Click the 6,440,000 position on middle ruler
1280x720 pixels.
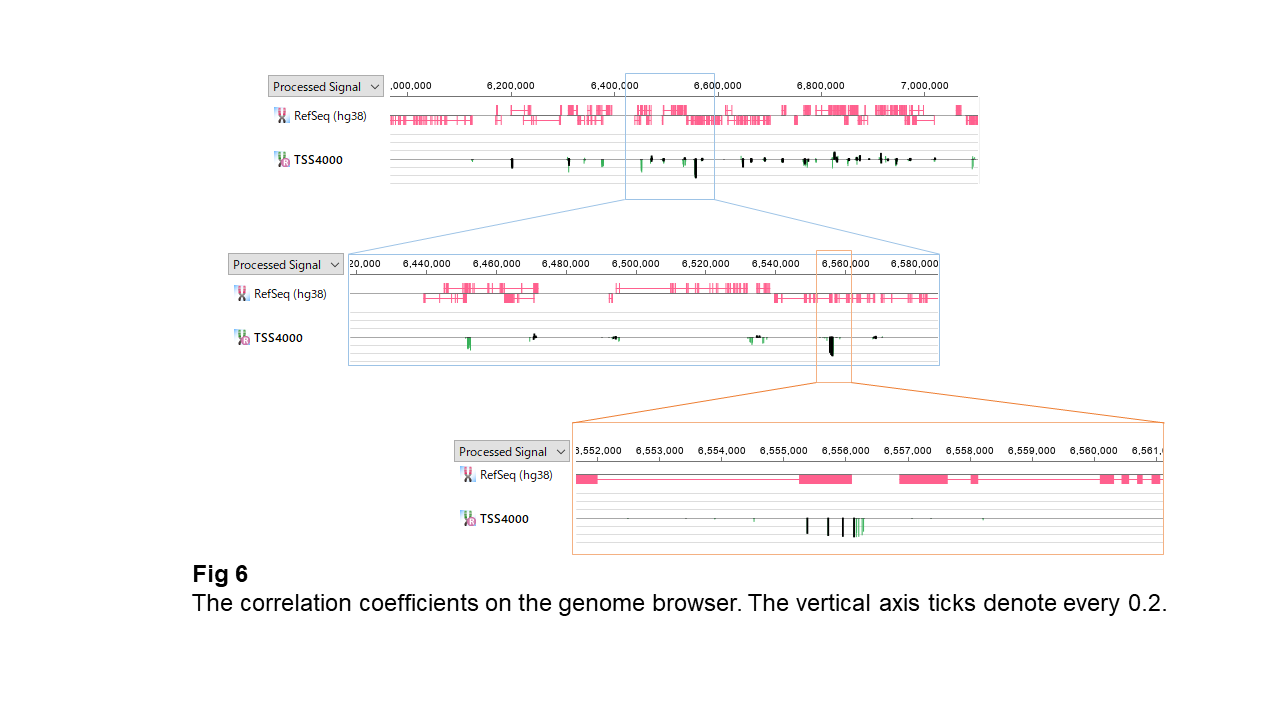click(427, 264)
